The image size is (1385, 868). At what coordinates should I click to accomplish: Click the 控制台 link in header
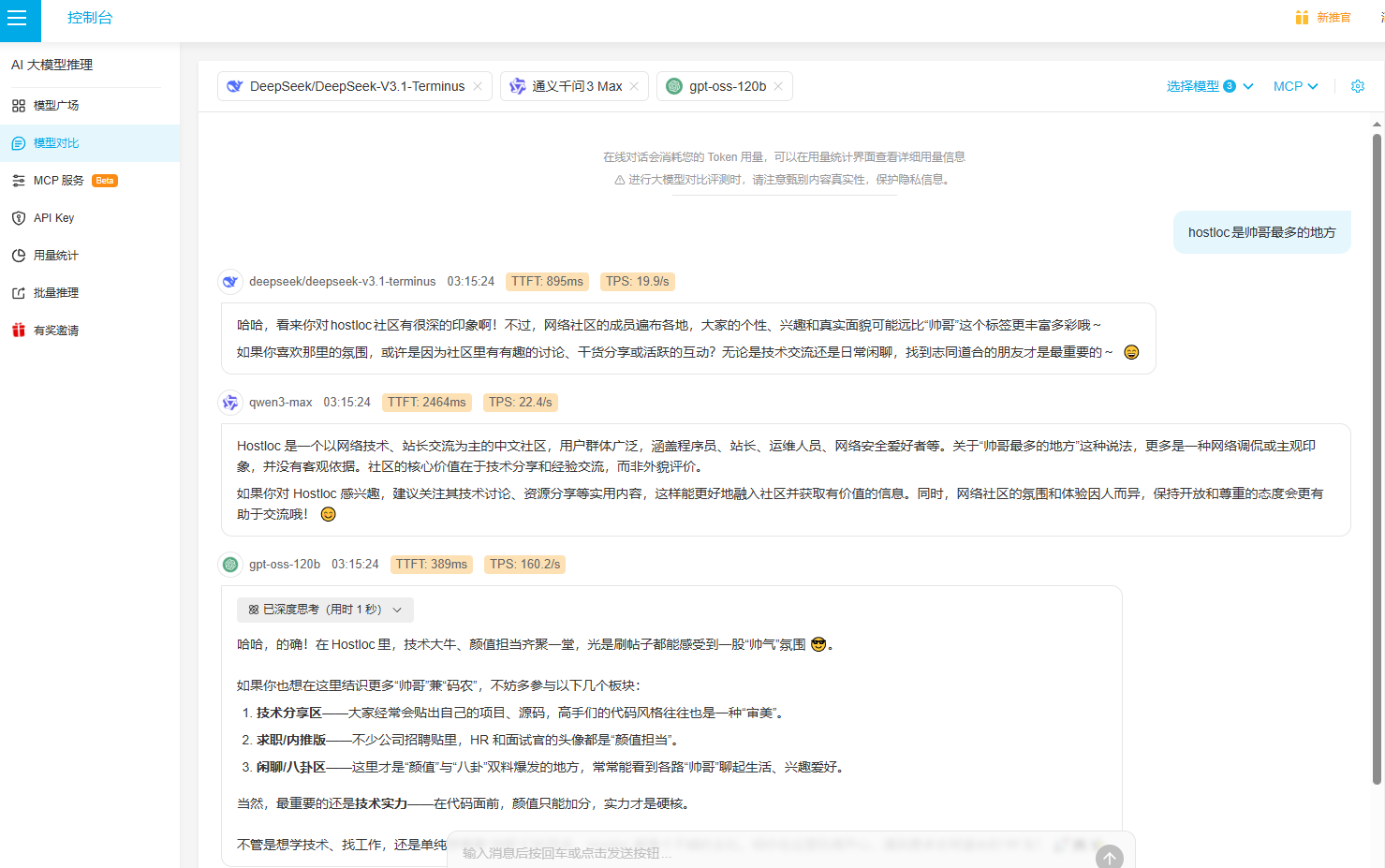click(x=90, y=18)
